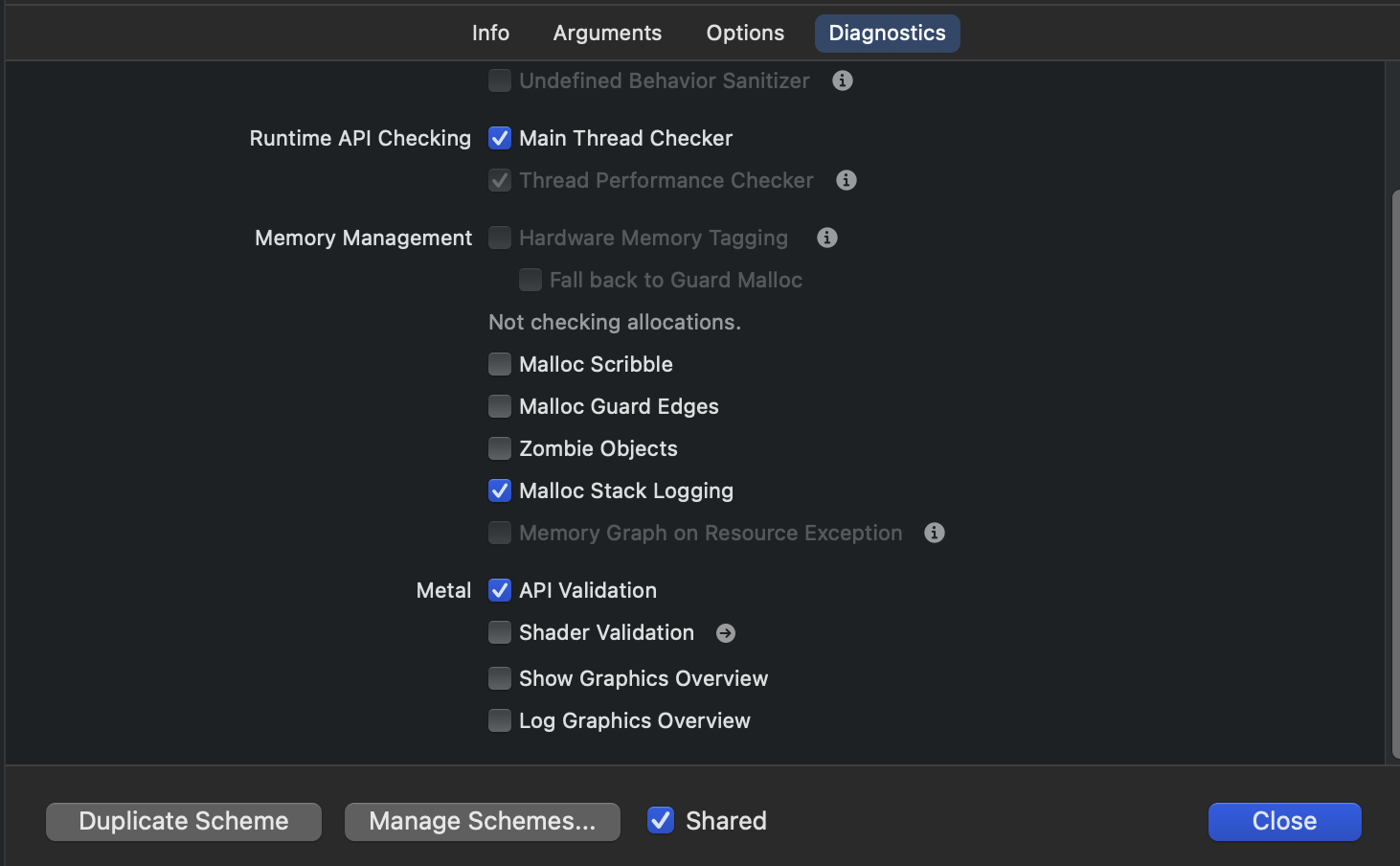The width and height of the screenshot is (1400, 866).
Task: Open Manage Schemes dialog
Action: [x=483, y=821]
